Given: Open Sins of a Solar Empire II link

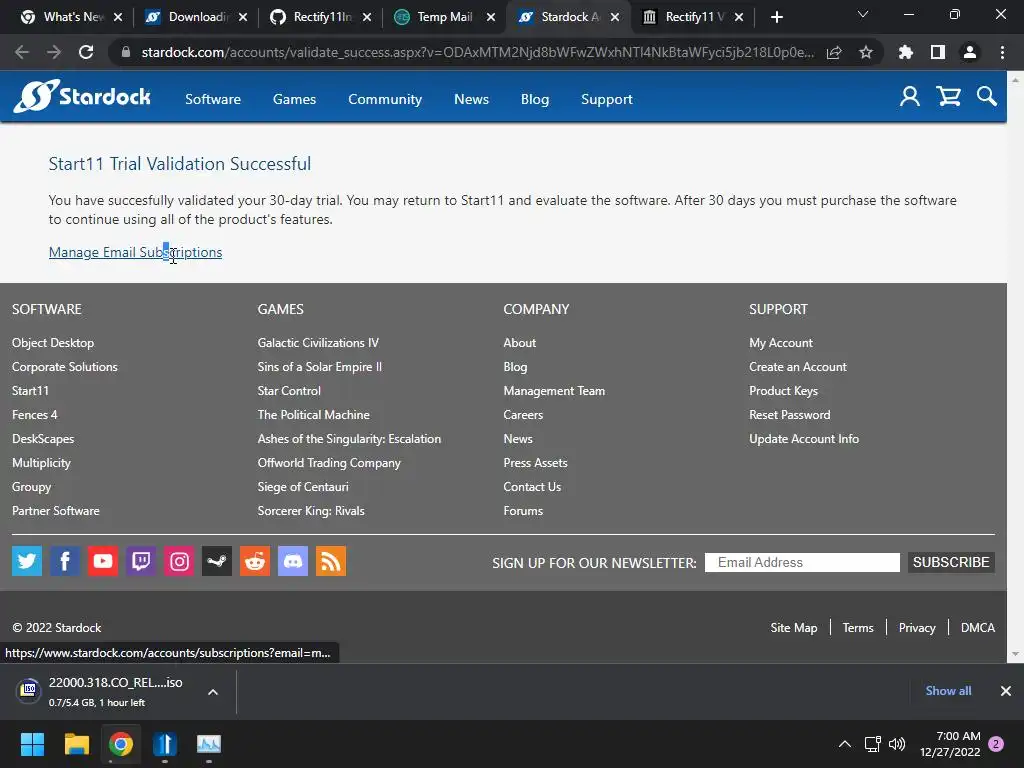Looking at the screenshot, I should [x=319, y=367].
